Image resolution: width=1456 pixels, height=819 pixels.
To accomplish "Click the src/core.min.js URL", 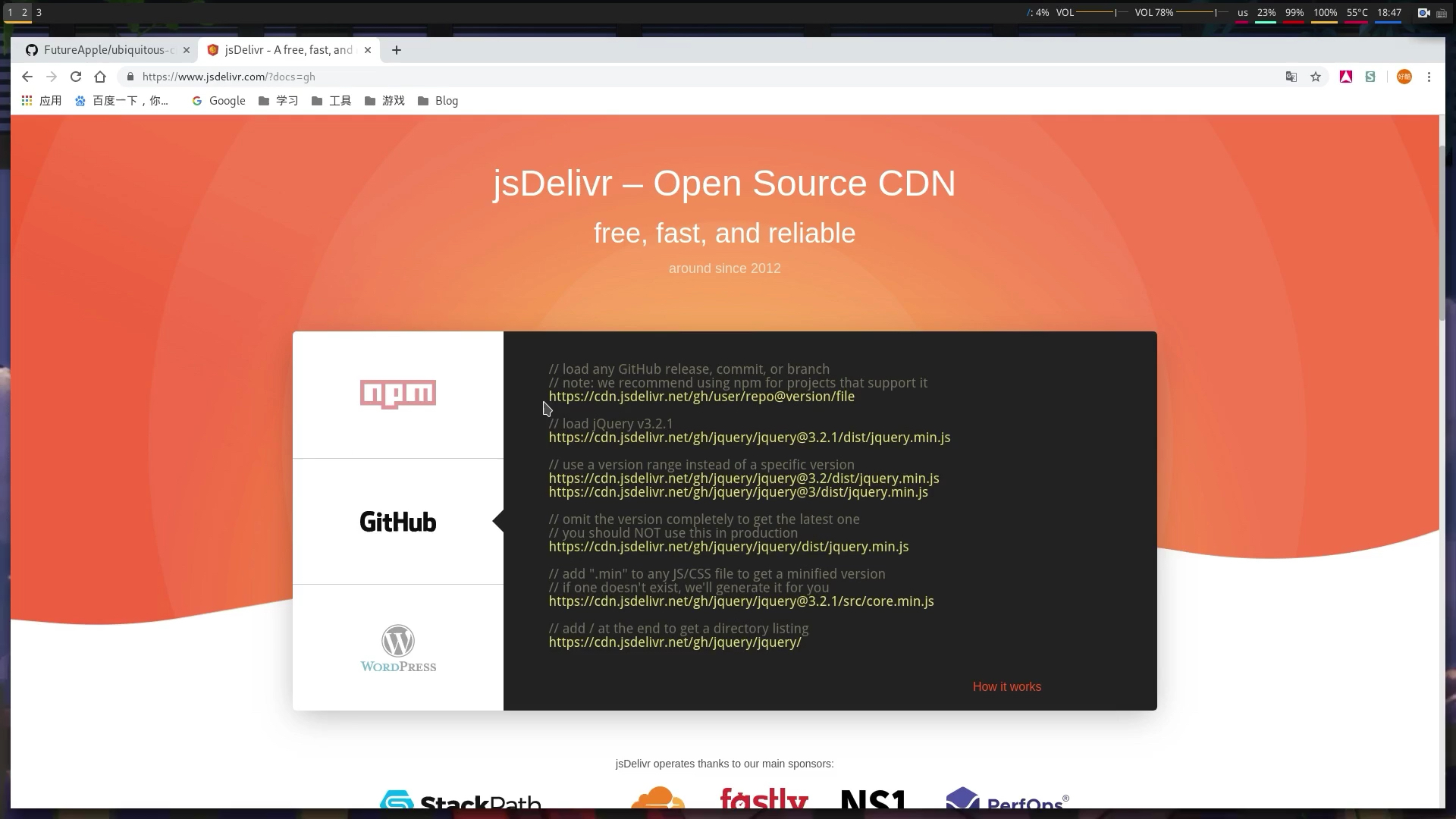I will [742, 601].
